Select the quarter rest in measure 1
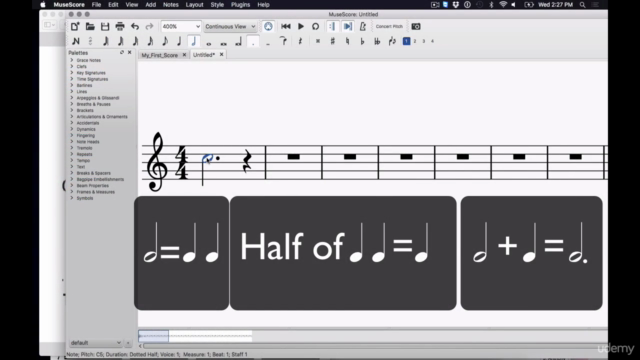 pos(247,161)
